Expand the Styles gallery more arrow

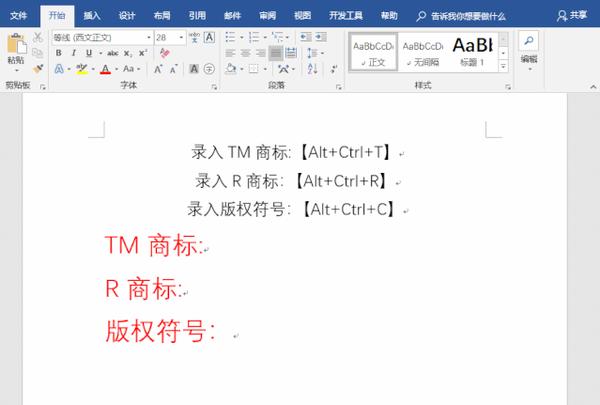pyautogui.click(x=504, y=66)
